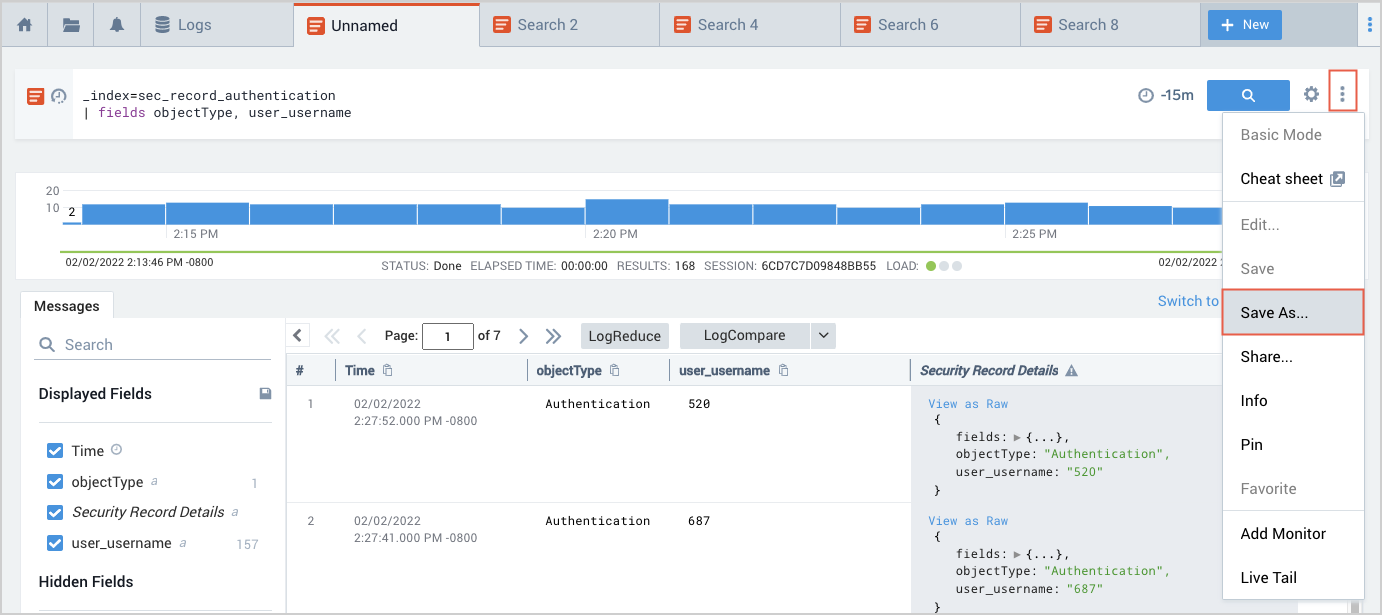Open the alerts bell icon
Image resolution: width=1382 pixels, height=615 pixels.
117,25
